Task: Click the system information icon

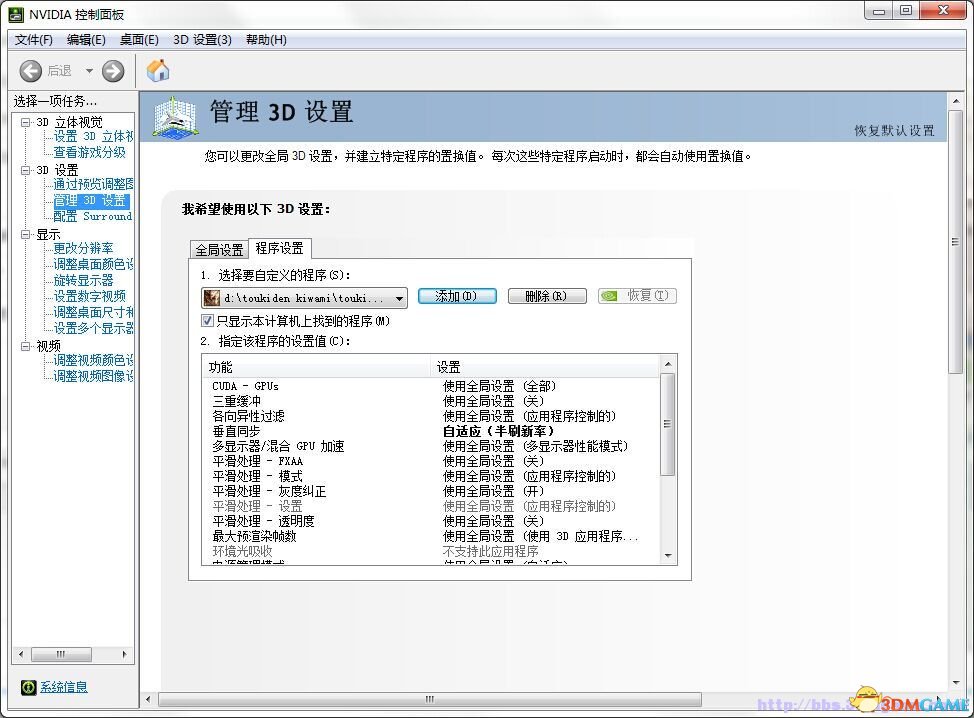Action: pos(29,687)
